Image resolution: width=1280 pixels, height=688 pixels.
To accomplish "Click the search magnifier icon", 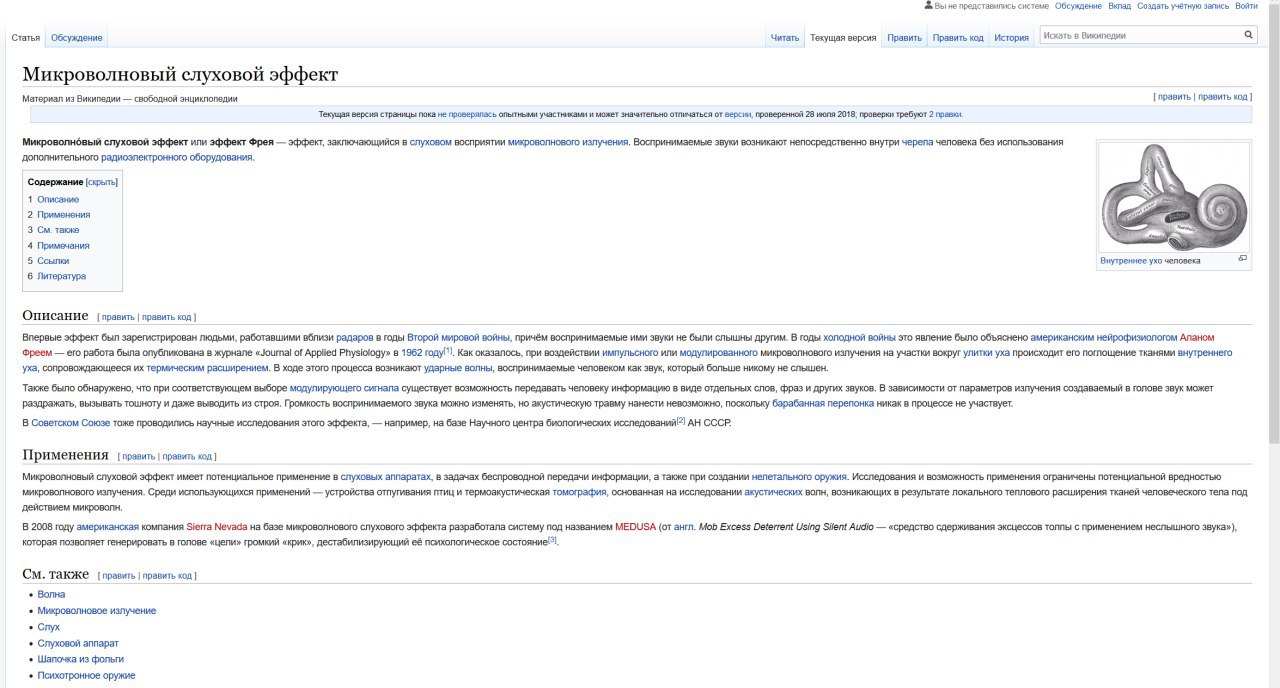I will click(x=1249, y=35).
